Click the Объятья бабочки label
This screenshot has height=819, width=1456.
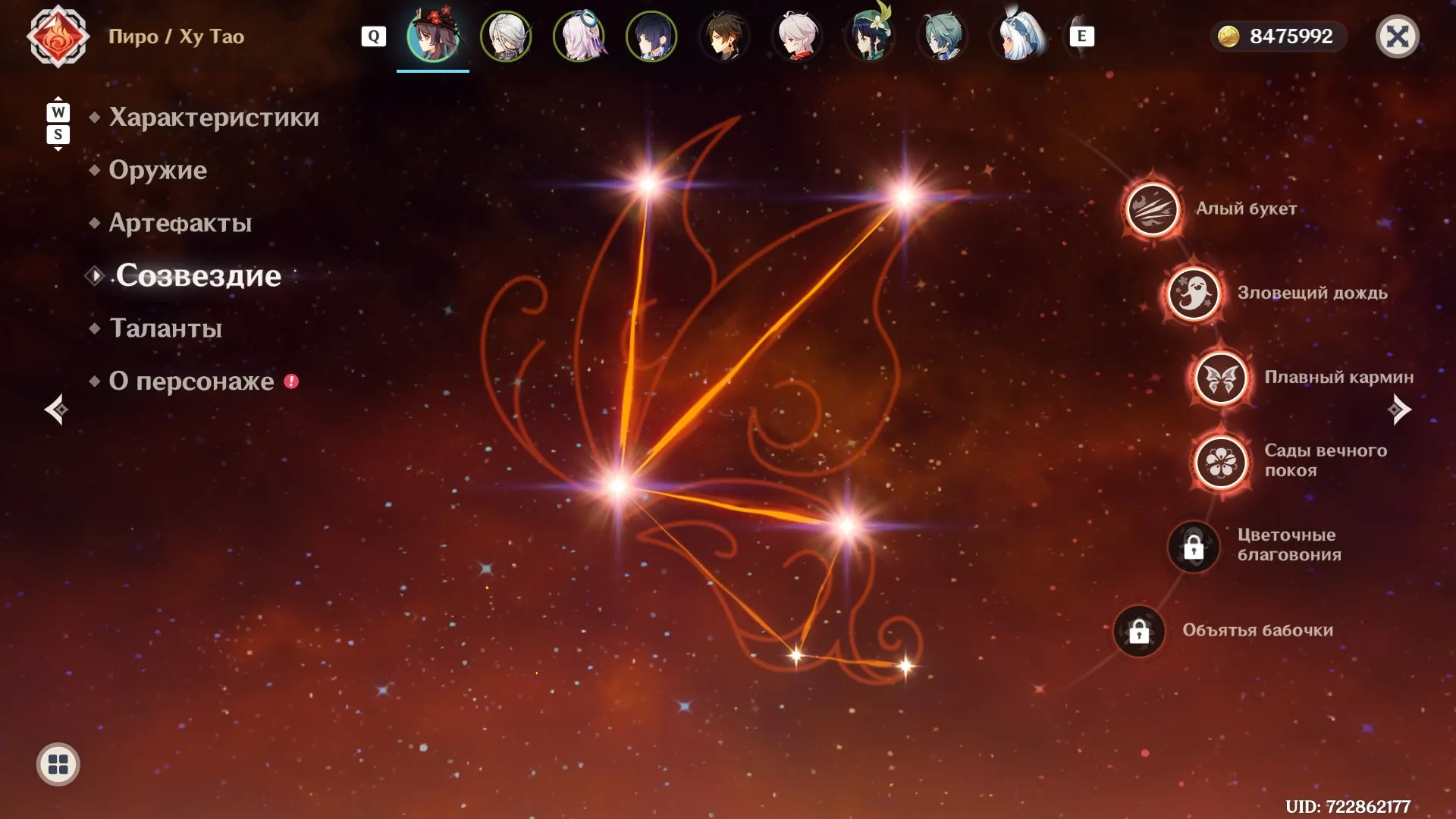tap(1257, 630)
